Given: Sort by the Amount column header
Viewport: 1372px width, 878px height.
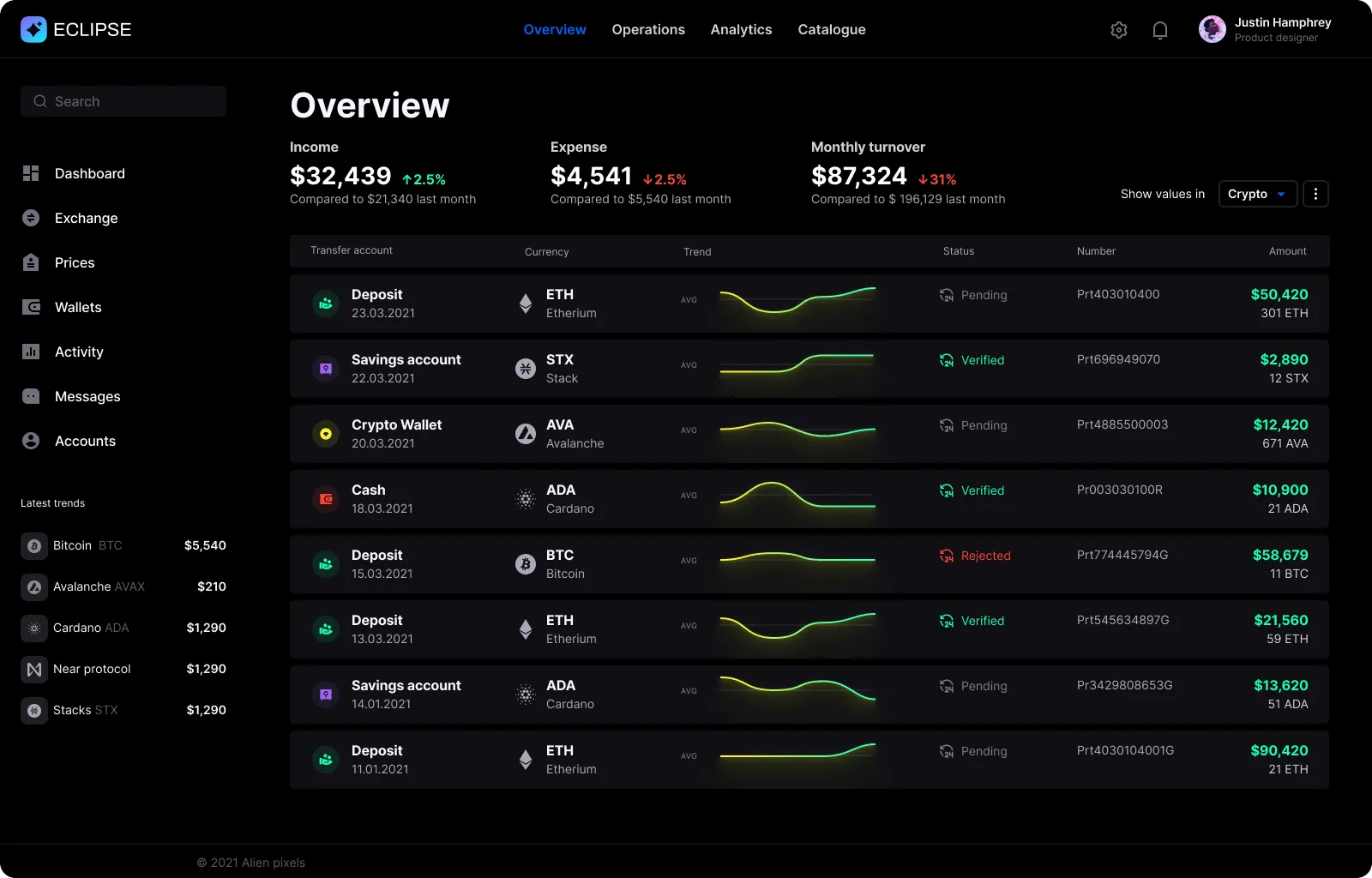Looking at the screenshot, I should [1287, 251].
